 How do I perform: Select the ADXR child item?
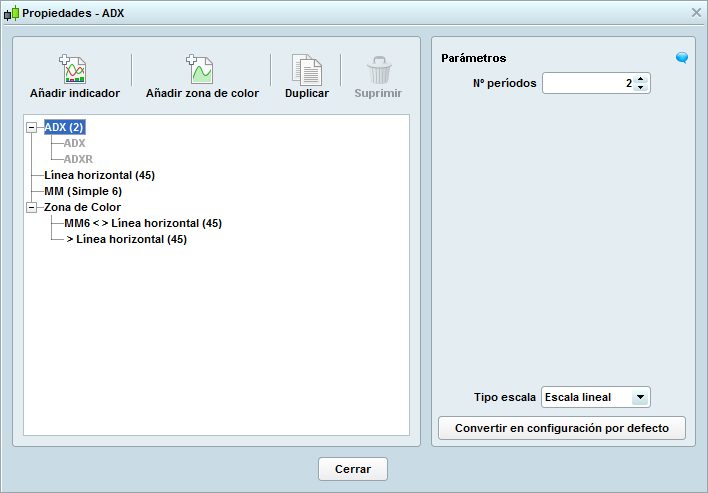79,160
